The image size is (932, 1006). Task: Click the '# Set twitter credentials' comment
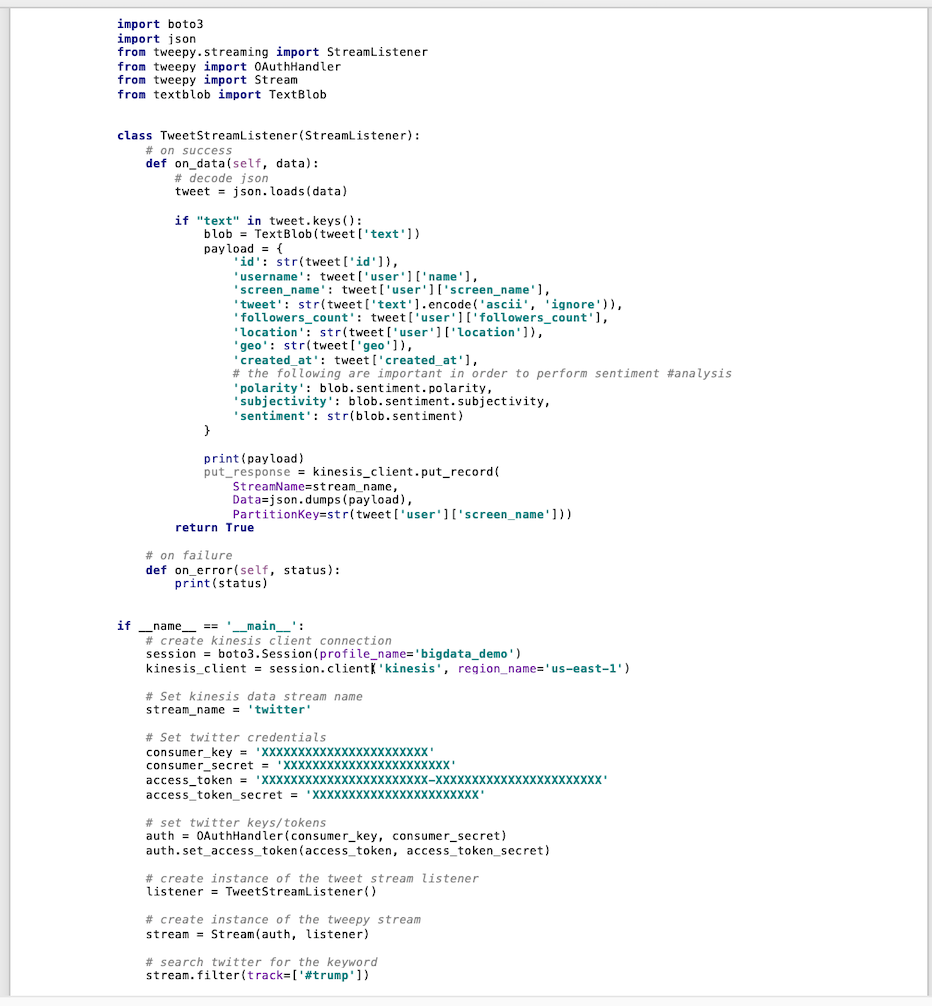(236, 738)
